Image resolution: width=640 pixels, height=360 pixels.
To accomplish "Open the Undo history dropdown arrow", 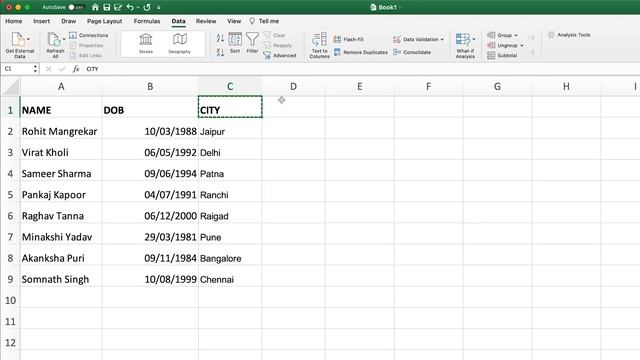I will pos(138,7).
